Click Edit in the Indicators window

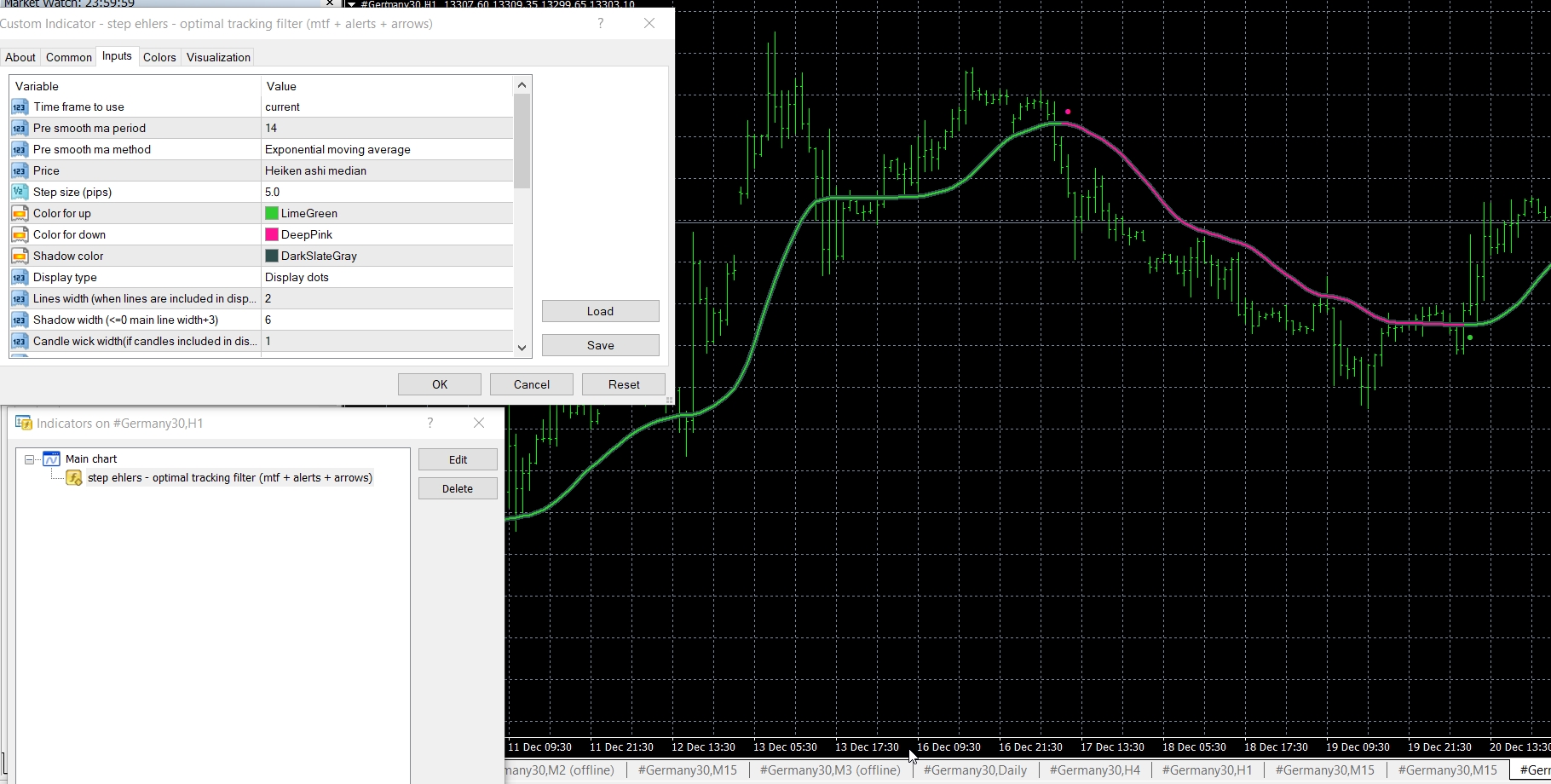[458, 459]
